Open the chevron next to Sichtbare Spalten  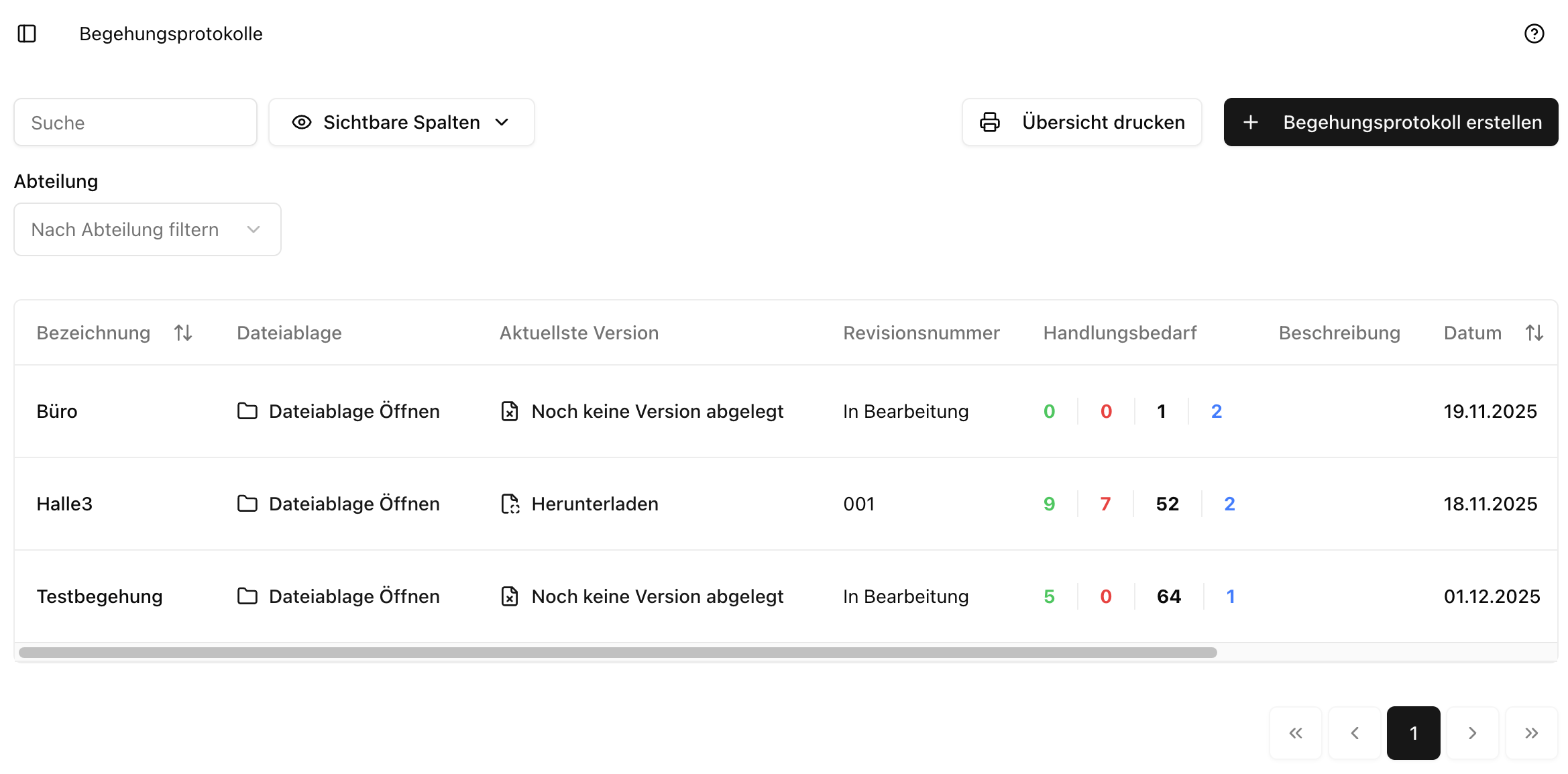click(x=502, y=122)
